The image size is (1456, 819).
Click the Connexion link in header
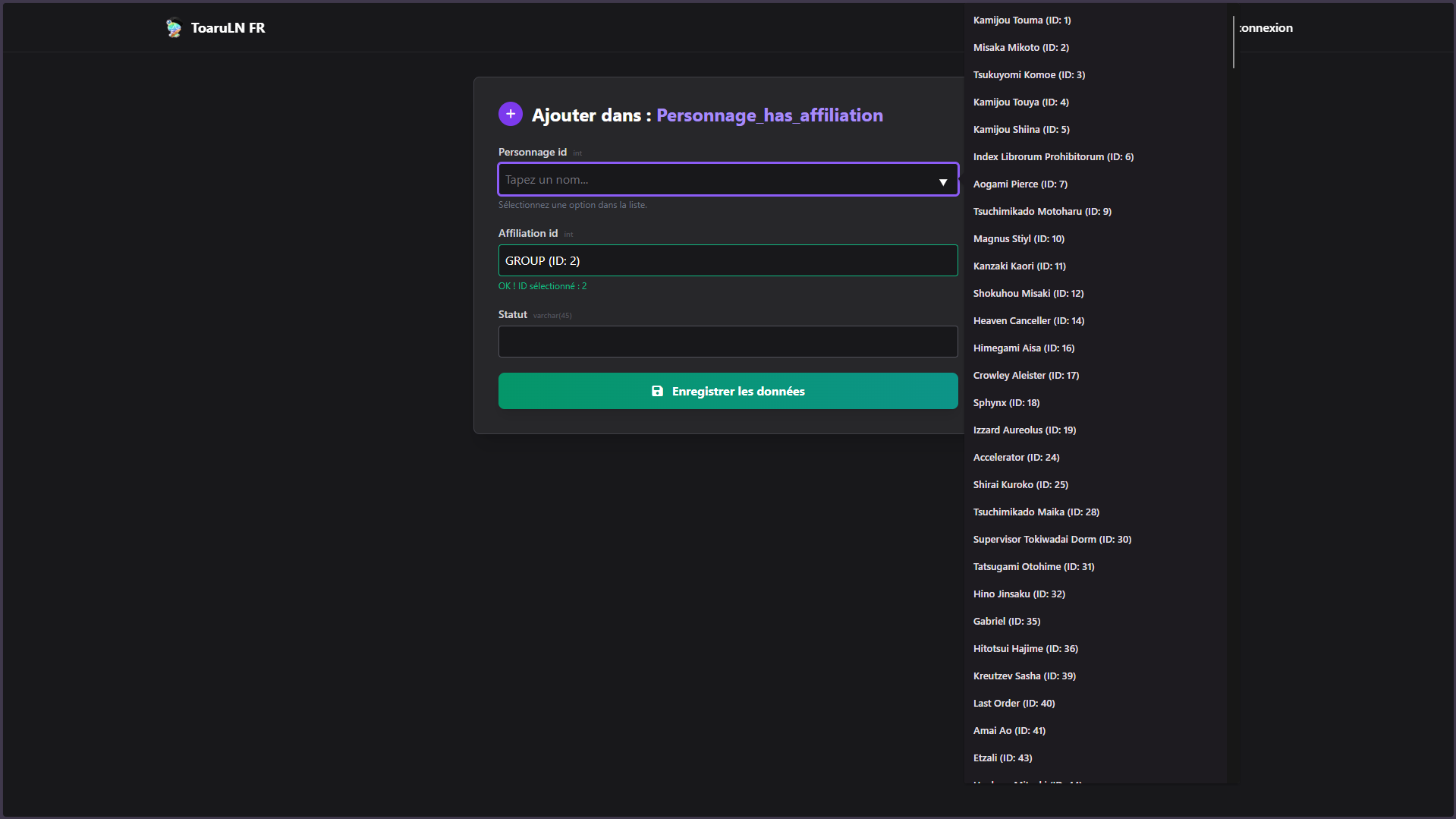click(1266, 28)
